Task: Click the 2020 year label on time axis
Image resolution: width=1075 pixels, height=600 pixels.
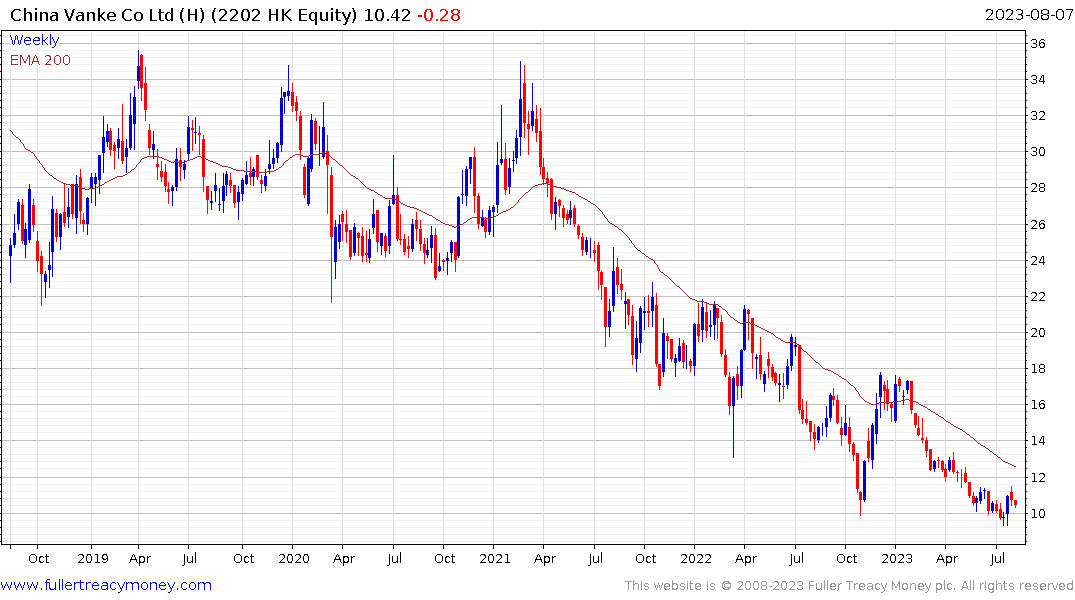Action: pyautogui.click(x=294, y=558)
